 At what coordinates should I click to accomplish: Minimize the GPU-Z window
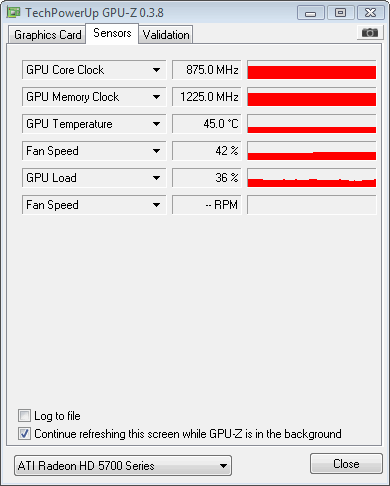311,13
